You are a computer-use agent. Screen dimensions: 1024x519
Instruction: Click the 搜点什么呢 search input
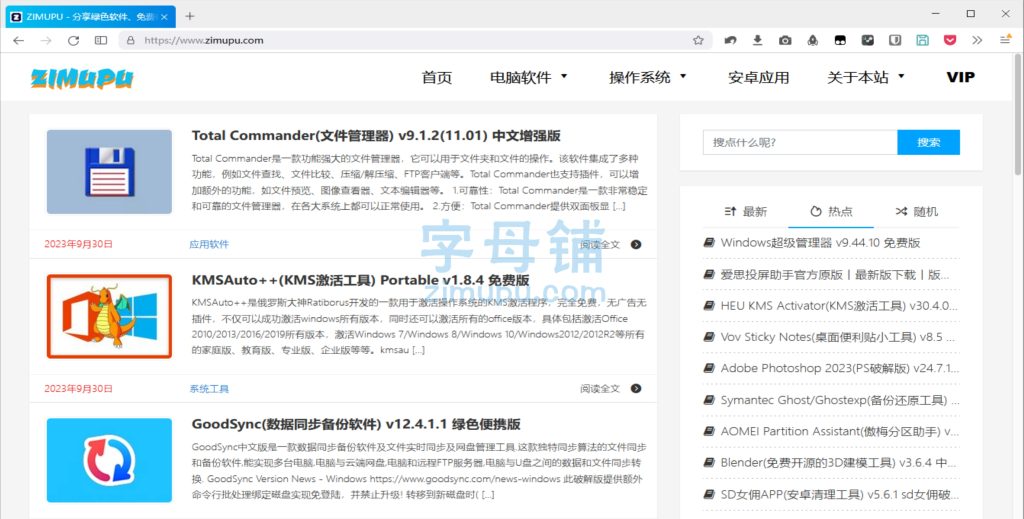coord(800,142)
